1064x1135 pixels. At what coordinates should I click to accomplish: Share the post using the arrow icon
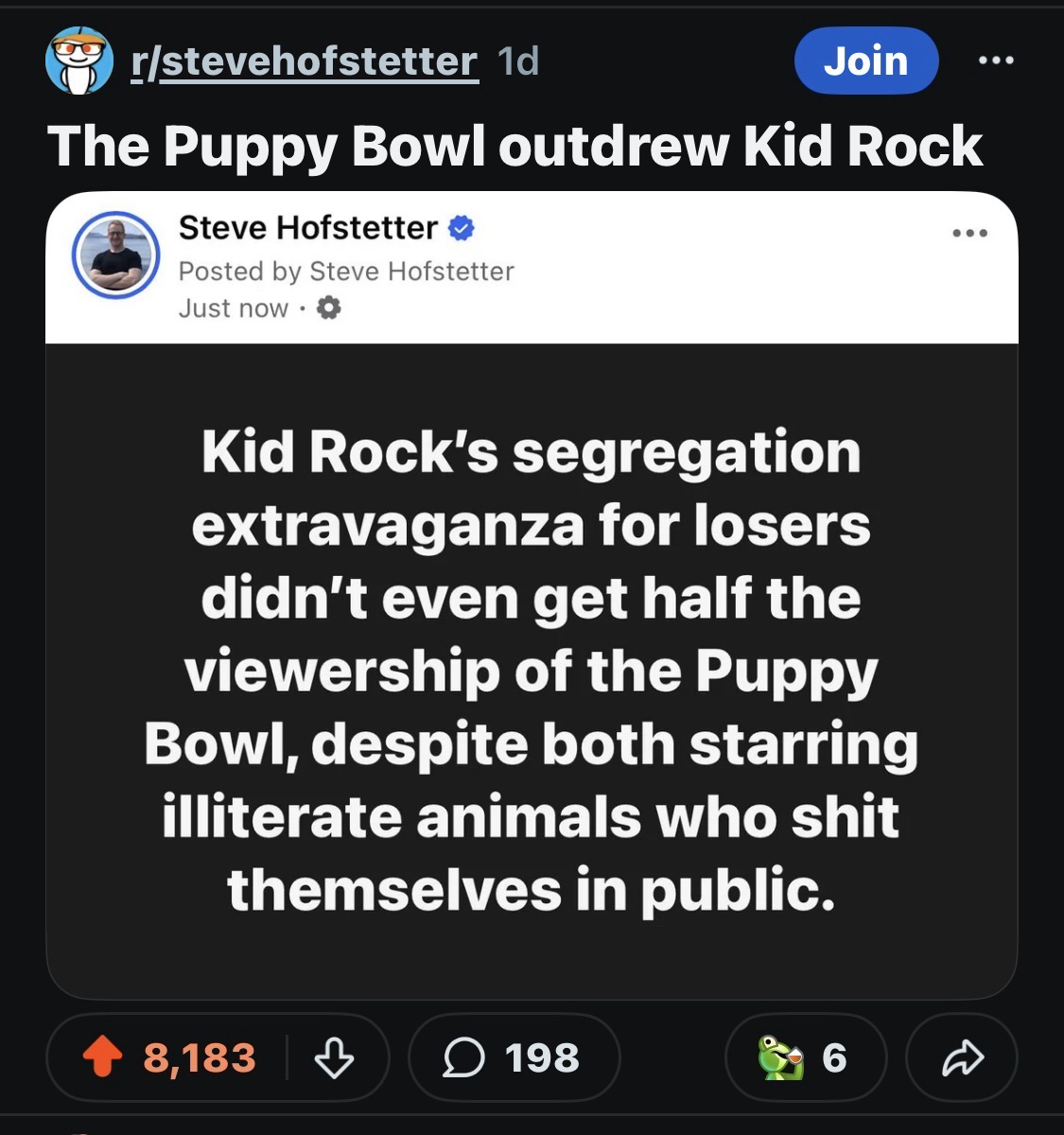pyautogui.click(x=961, y=1056)
